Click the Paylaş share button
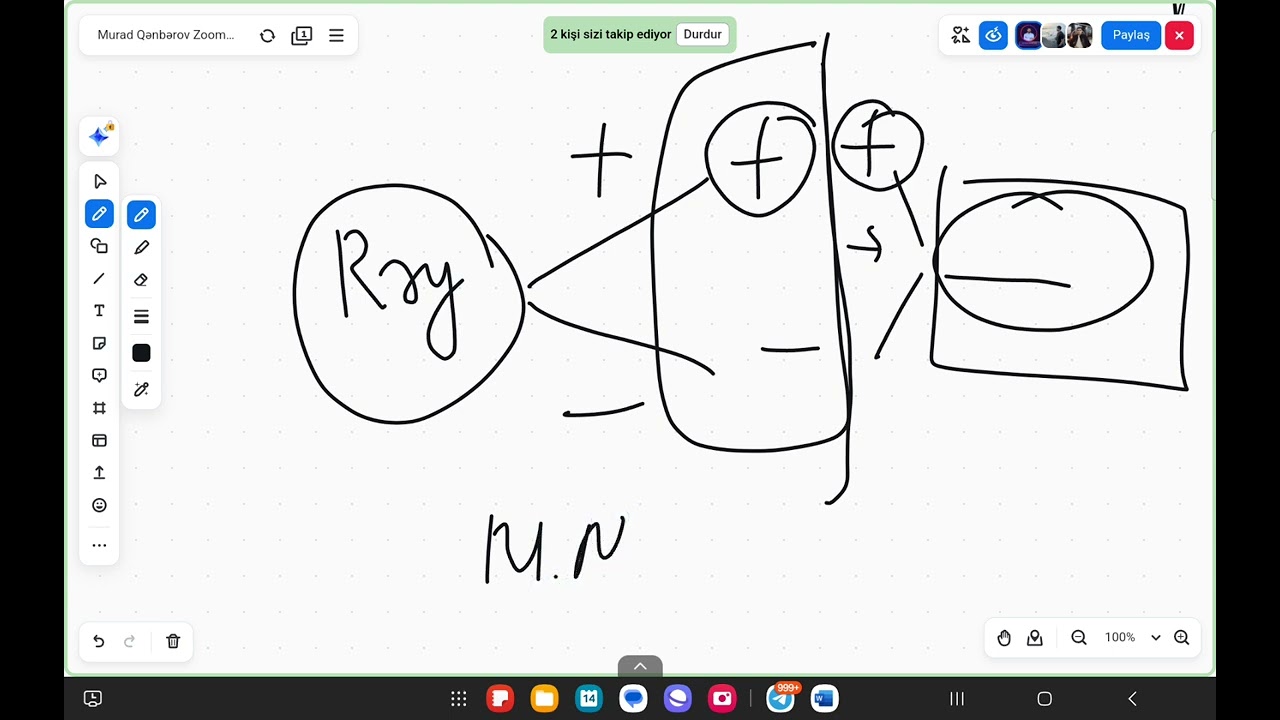 [x=1131, y=35]
